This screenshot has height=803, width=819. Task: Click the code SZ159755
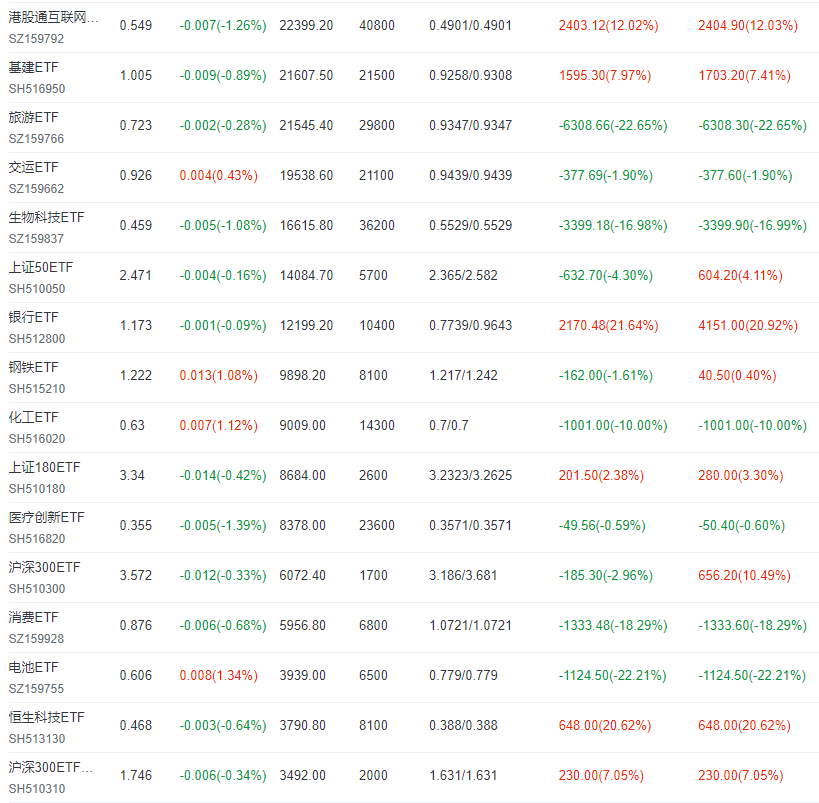36,689
